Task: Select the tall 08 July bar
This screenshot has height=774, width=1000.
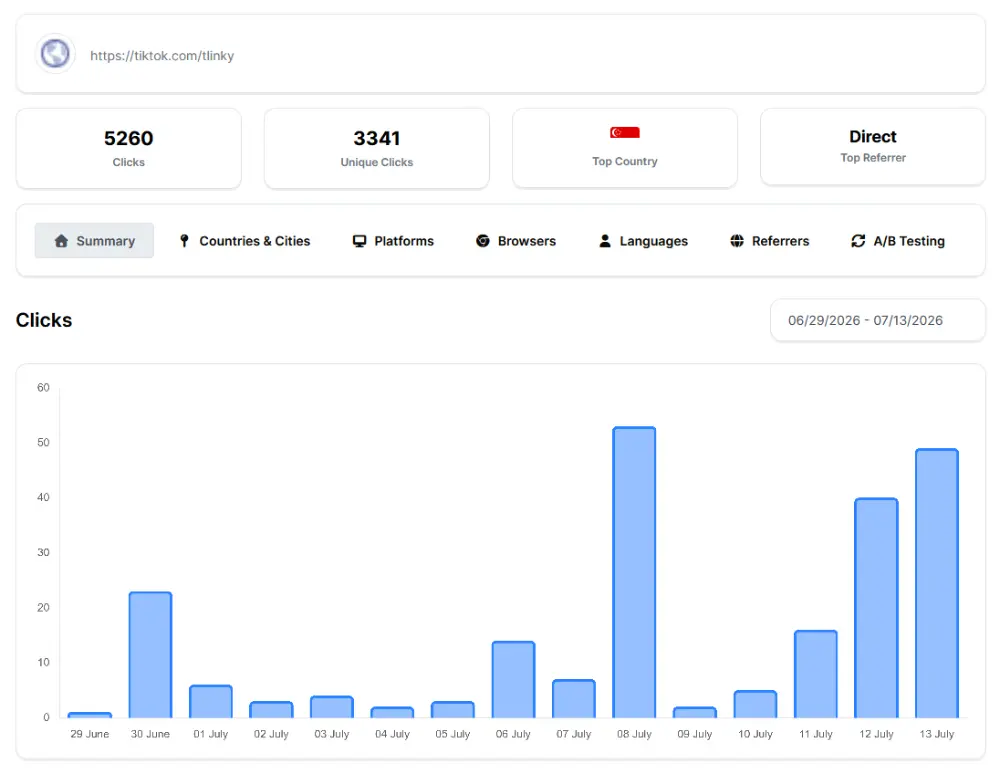Action: pyautogui.click(x=635, y=573)
